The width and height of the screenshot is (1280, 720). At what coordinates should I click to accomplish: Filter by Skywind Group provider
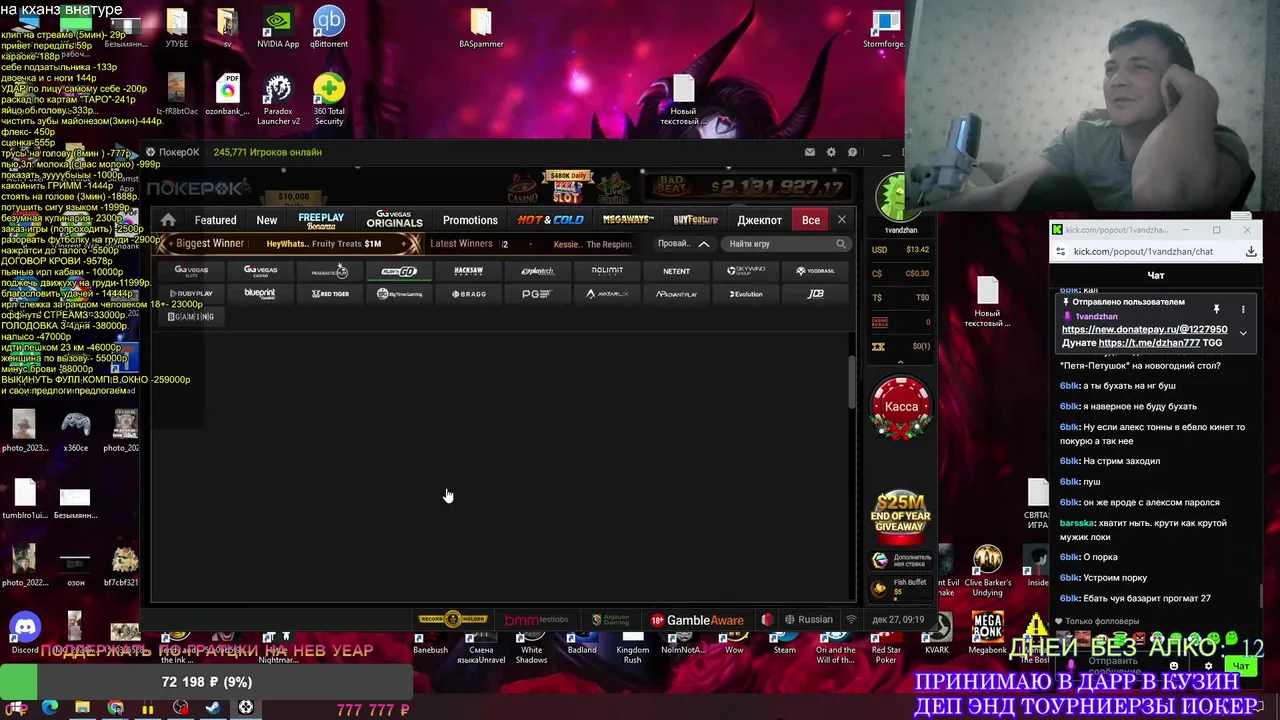746,270
